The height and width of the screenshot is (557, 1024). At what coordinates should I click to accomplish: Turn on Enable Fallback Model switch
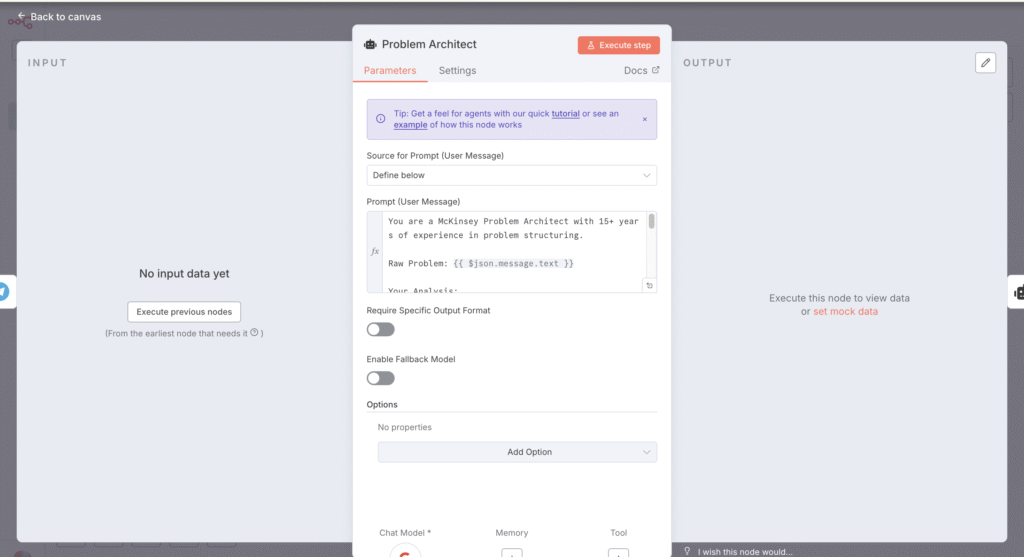pyautogui.click(x=380, y=378)
